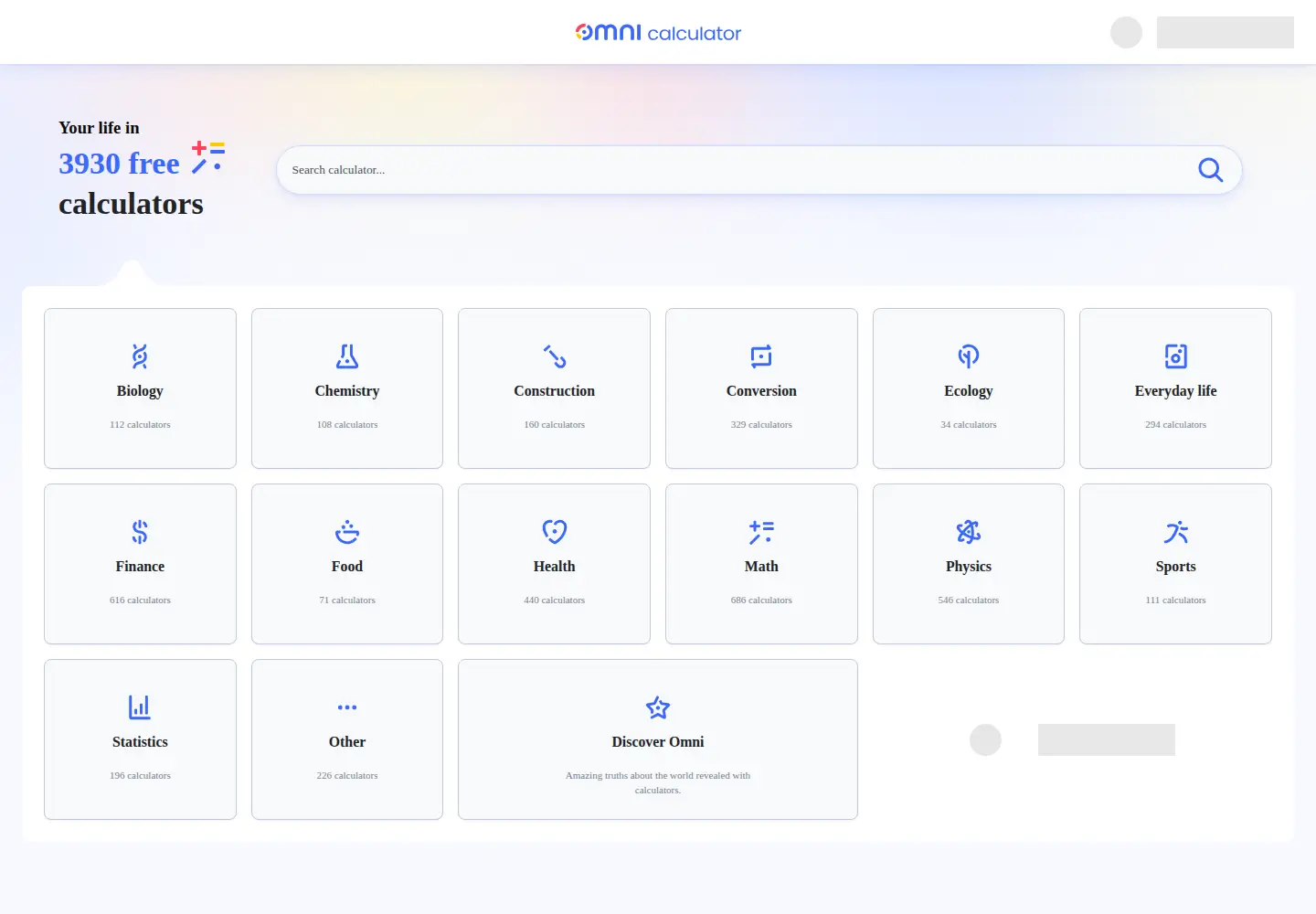
Task: Click the '329 calculators' text under Conversion
Action: [761, 425]
